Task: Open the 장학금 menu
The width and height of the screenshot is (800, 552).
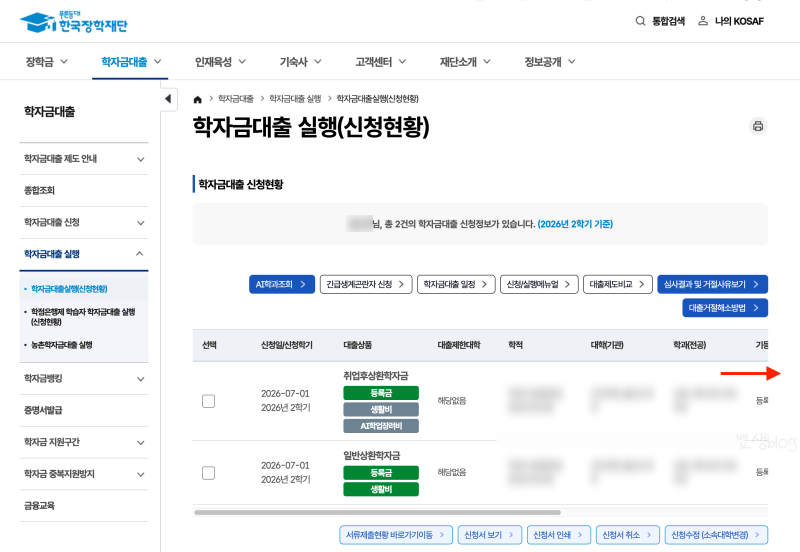Action: click(46, 62)
